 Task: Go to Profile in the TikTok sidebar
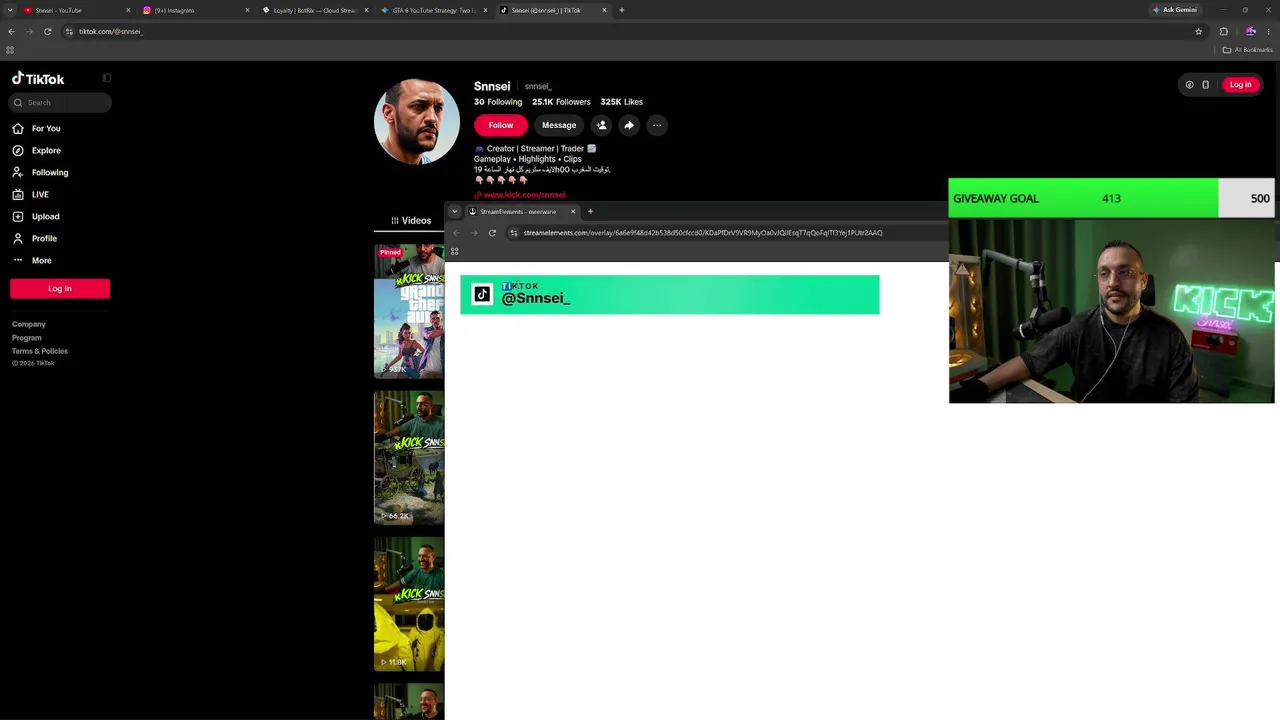(35, 238)
